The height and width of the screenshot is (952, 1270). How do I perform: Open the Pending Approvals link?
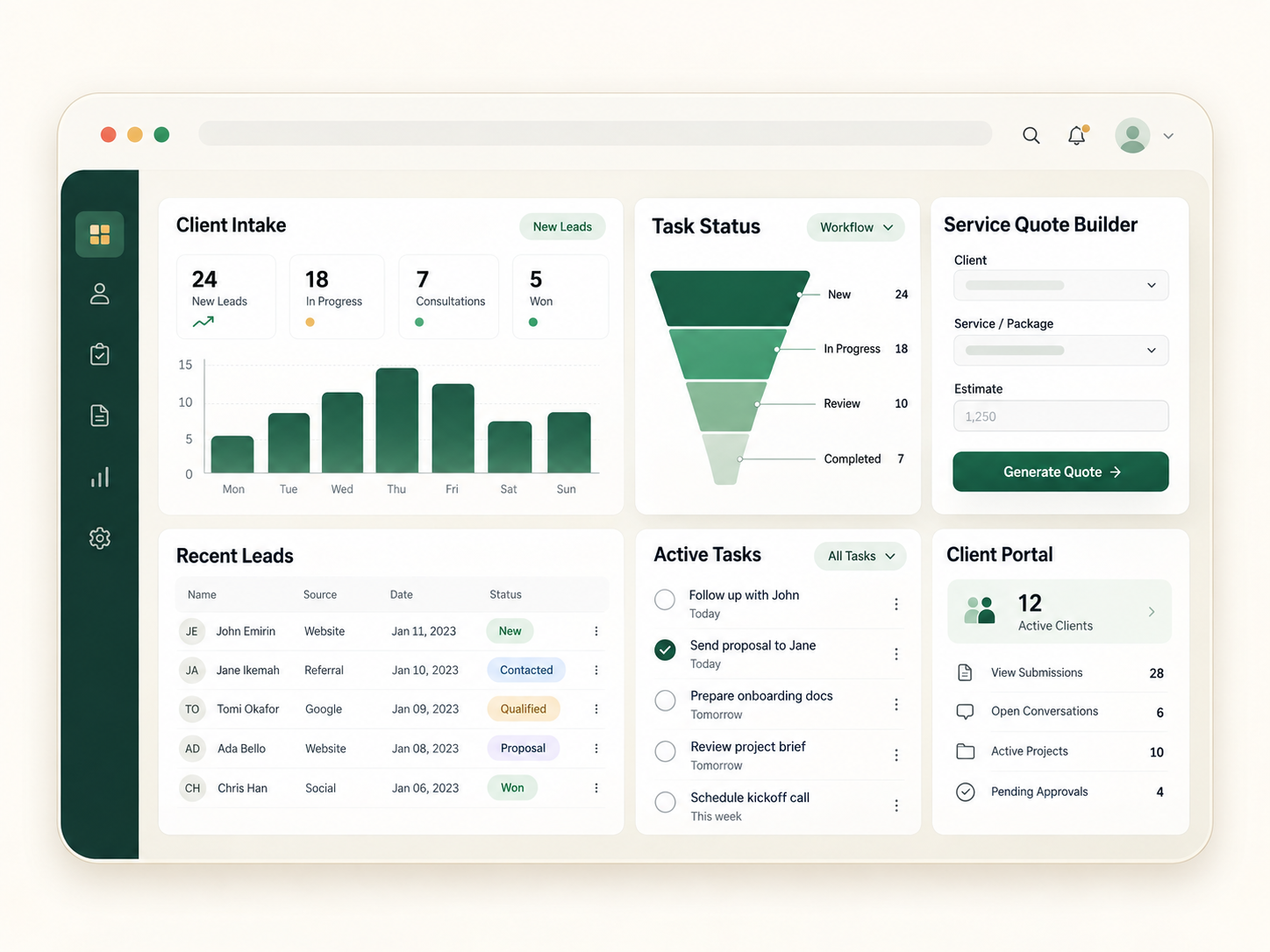[x=1039, y=792]
